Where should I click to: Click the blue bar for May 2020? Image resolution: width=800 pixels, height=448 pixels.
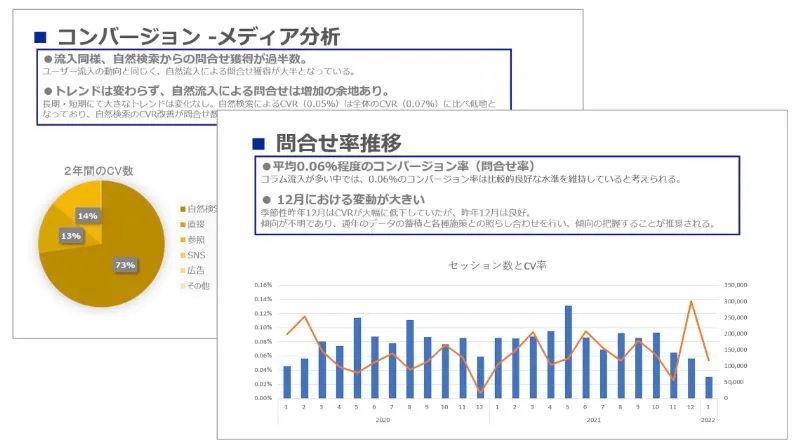(357, 358)
